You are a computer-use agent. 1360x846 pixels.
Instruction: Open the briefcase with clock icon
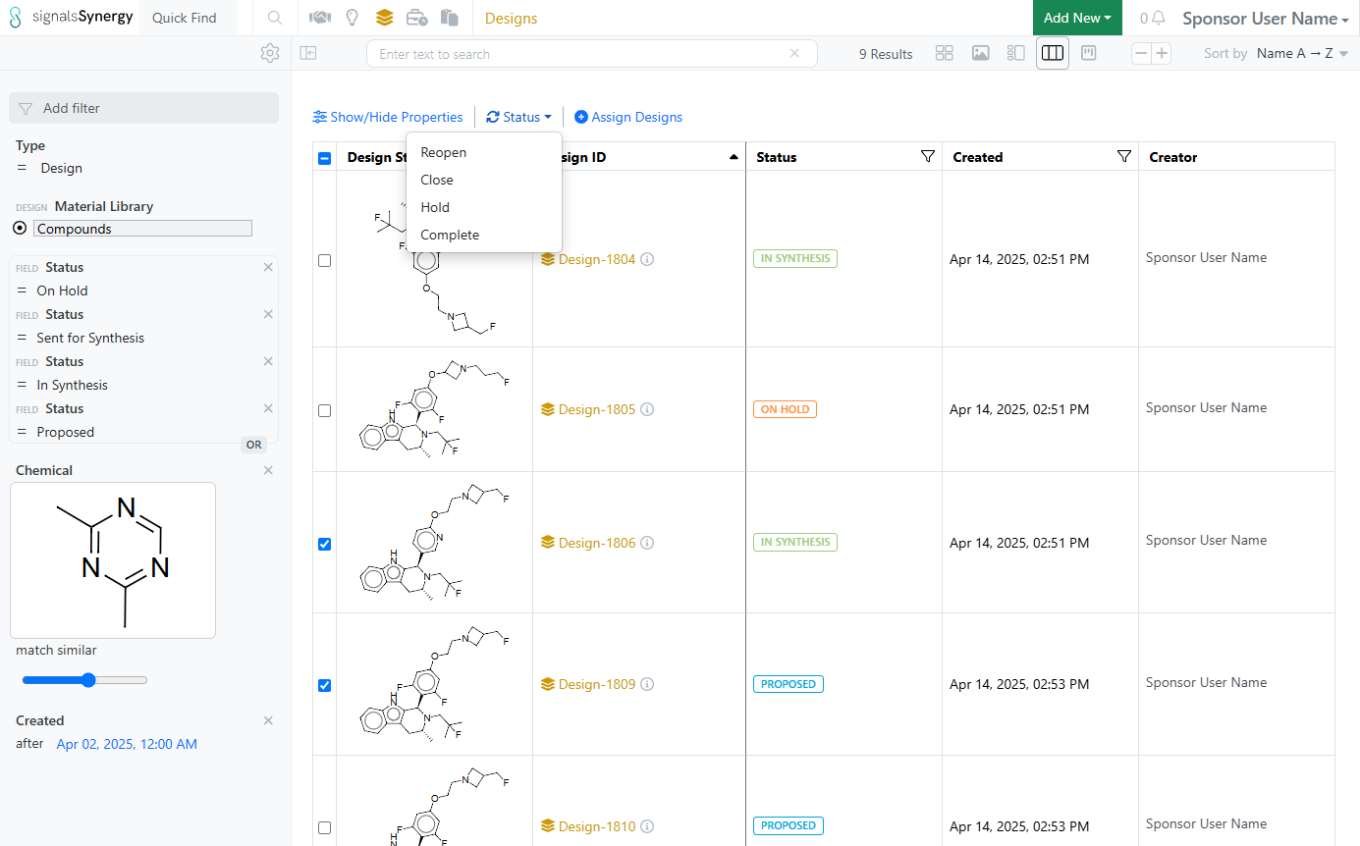(x=417, y=18)
